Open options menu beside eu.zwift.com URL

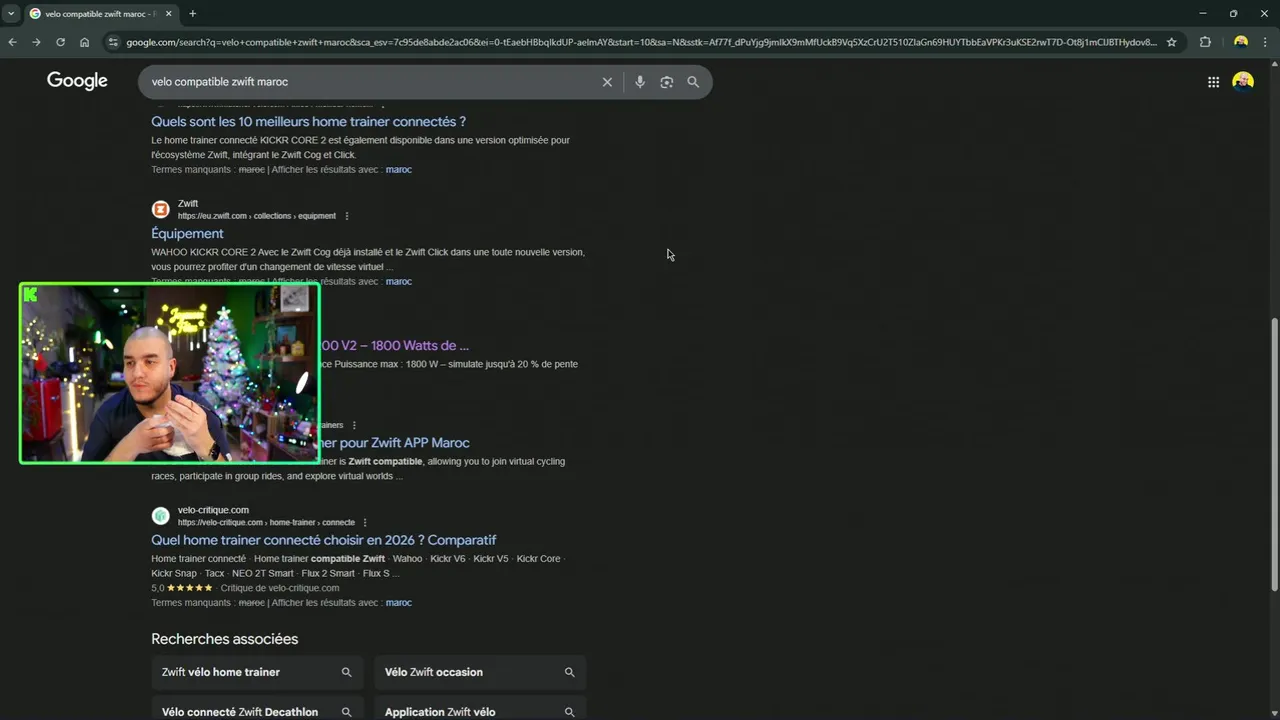347,216
